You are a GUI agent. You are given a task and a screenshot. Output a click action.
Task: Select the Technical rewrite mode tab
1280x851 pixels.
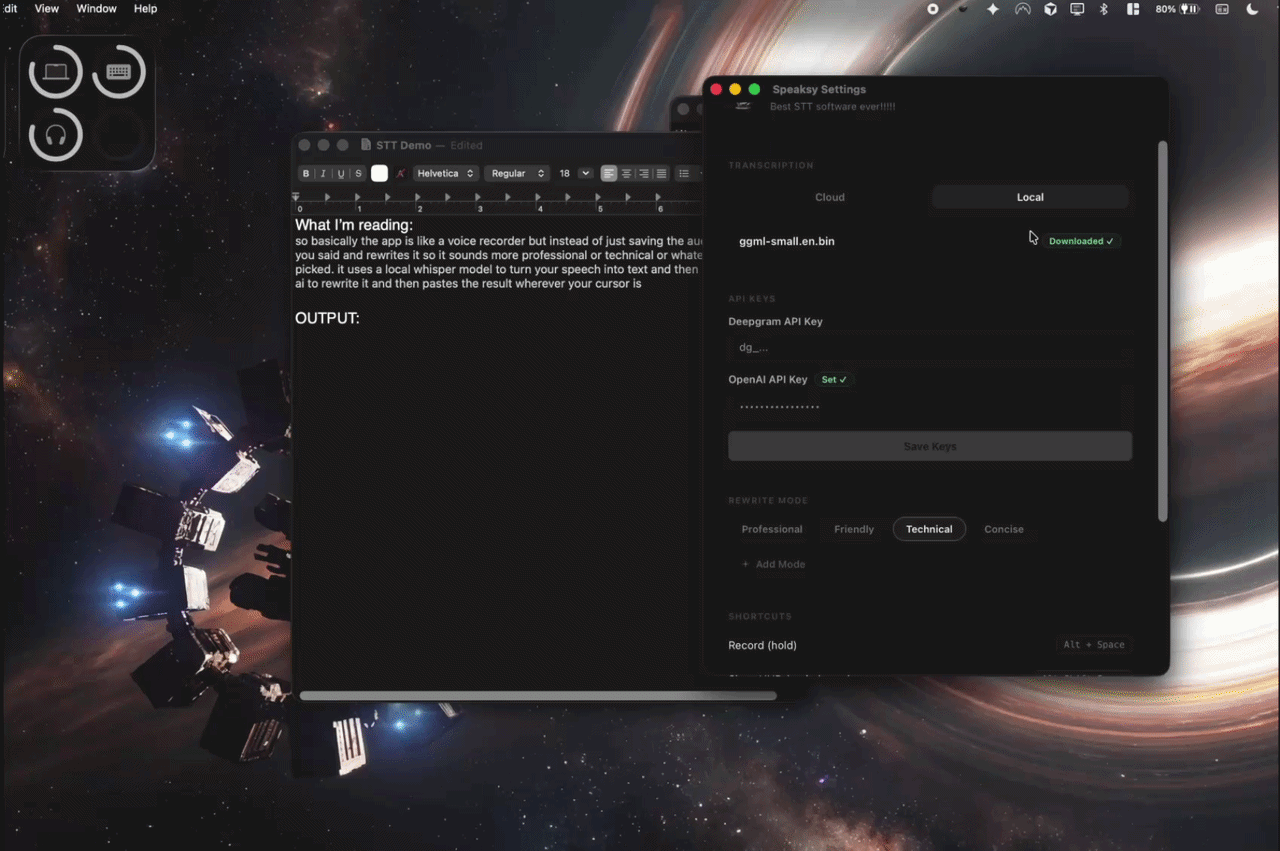point(929,529)
